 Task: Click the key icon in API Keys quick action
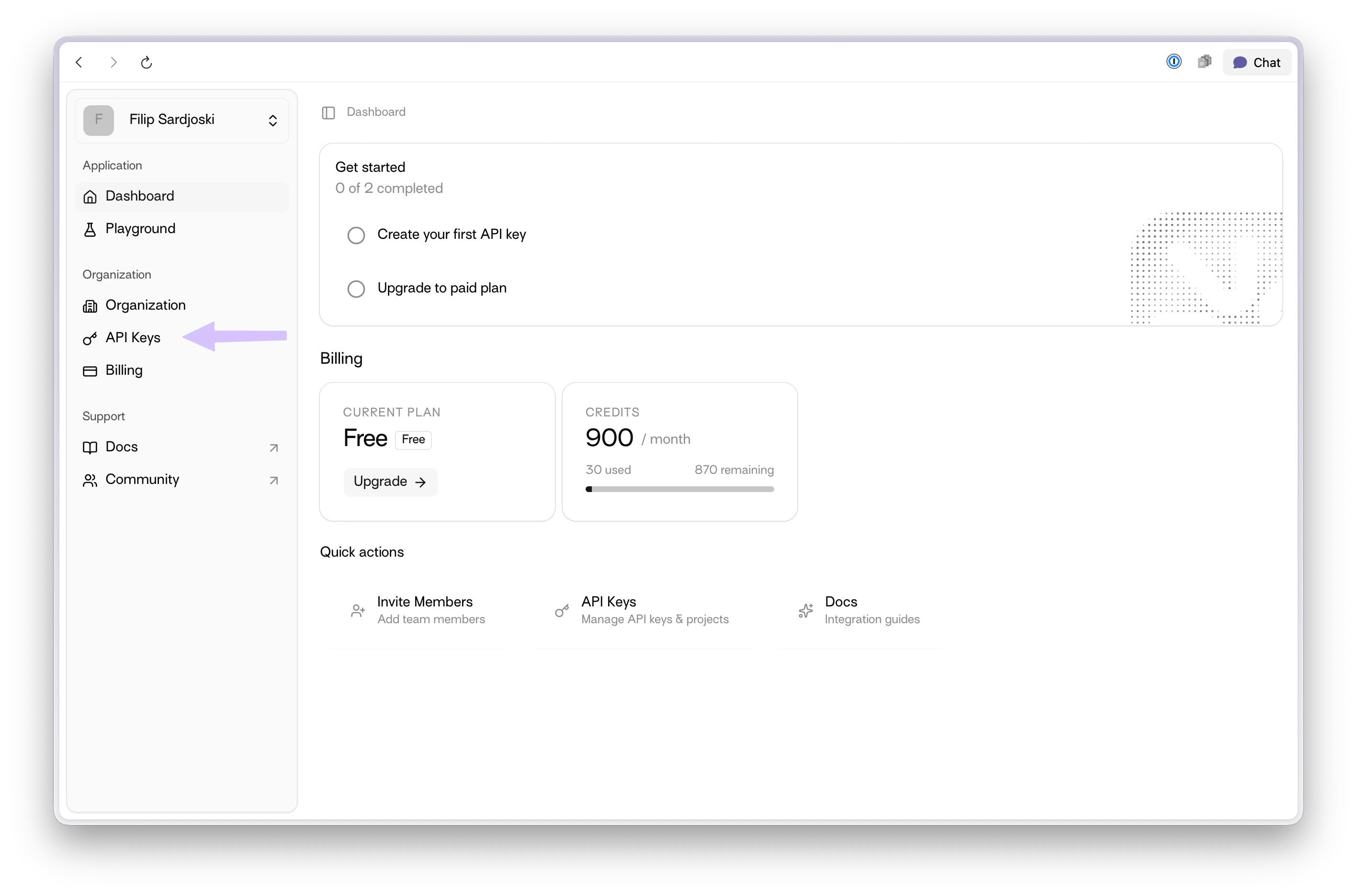[562, 611]
